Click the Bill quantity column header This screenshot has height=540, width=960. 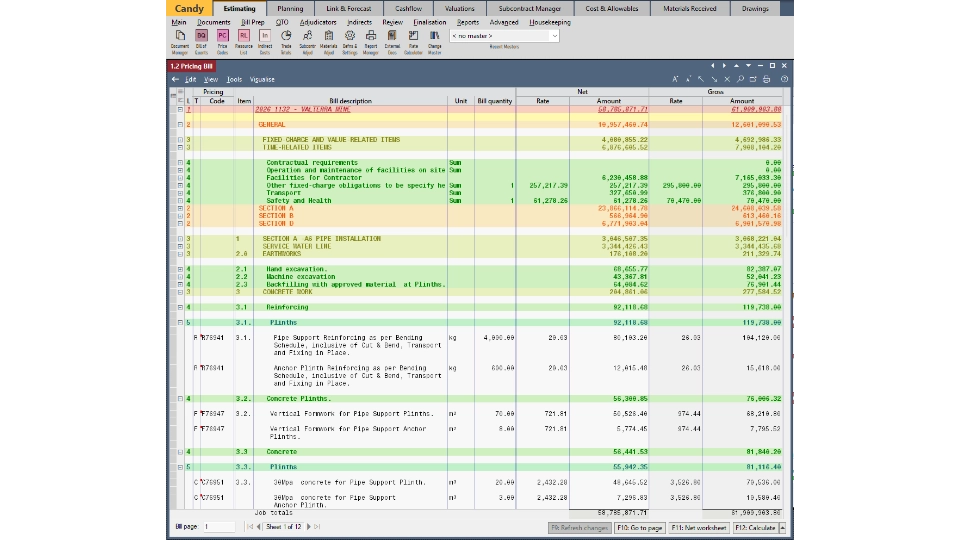coord(495,101)
